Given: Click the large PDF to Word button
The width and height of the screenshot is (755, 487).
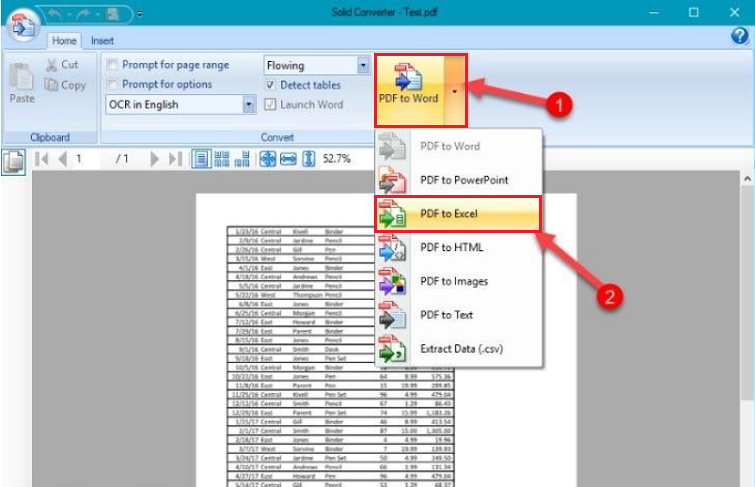Looking at the screenshot, I should [x=409, y=90].
